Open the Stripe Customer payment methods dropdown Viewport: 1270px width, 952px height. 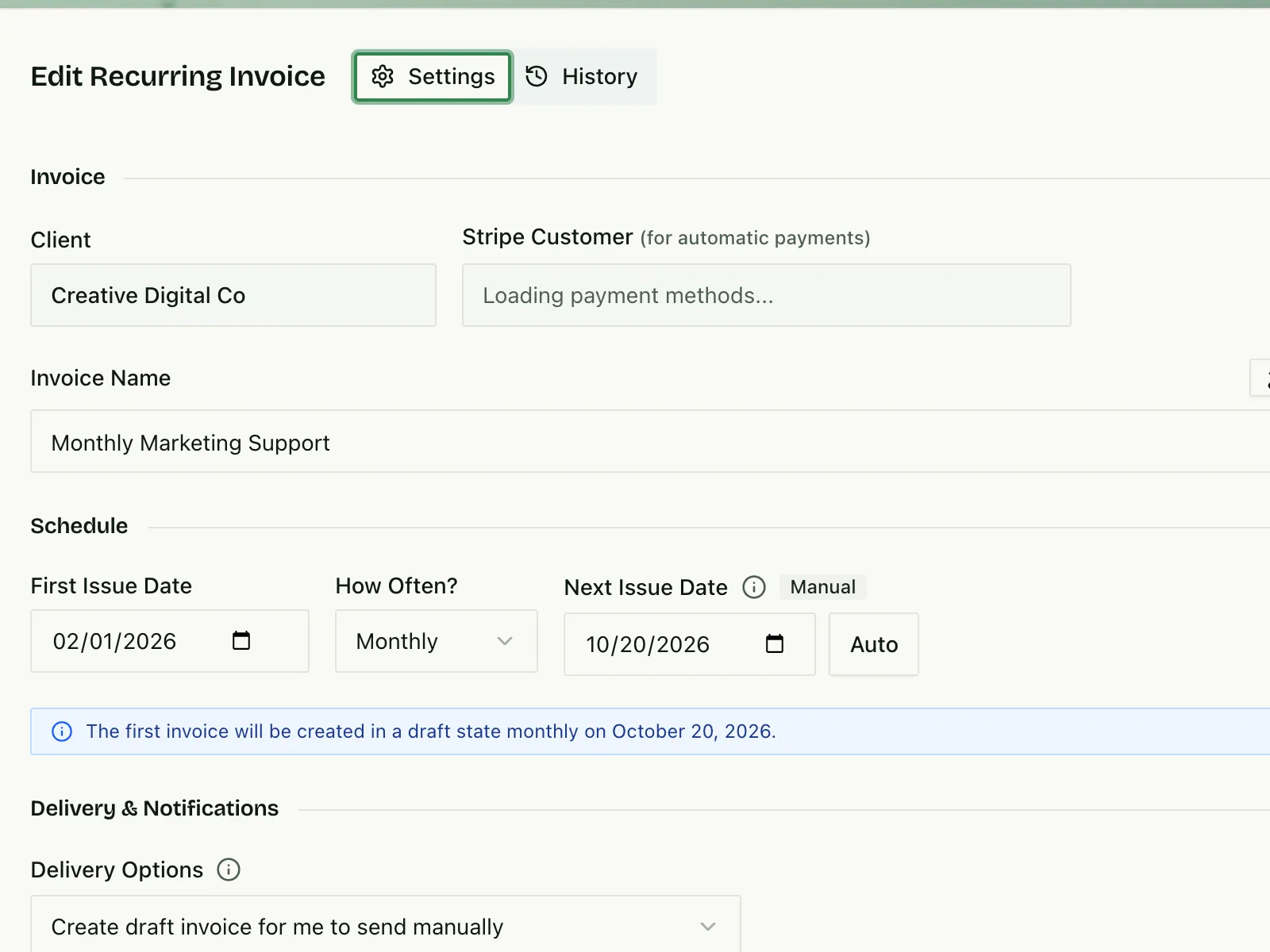[767, 295]
